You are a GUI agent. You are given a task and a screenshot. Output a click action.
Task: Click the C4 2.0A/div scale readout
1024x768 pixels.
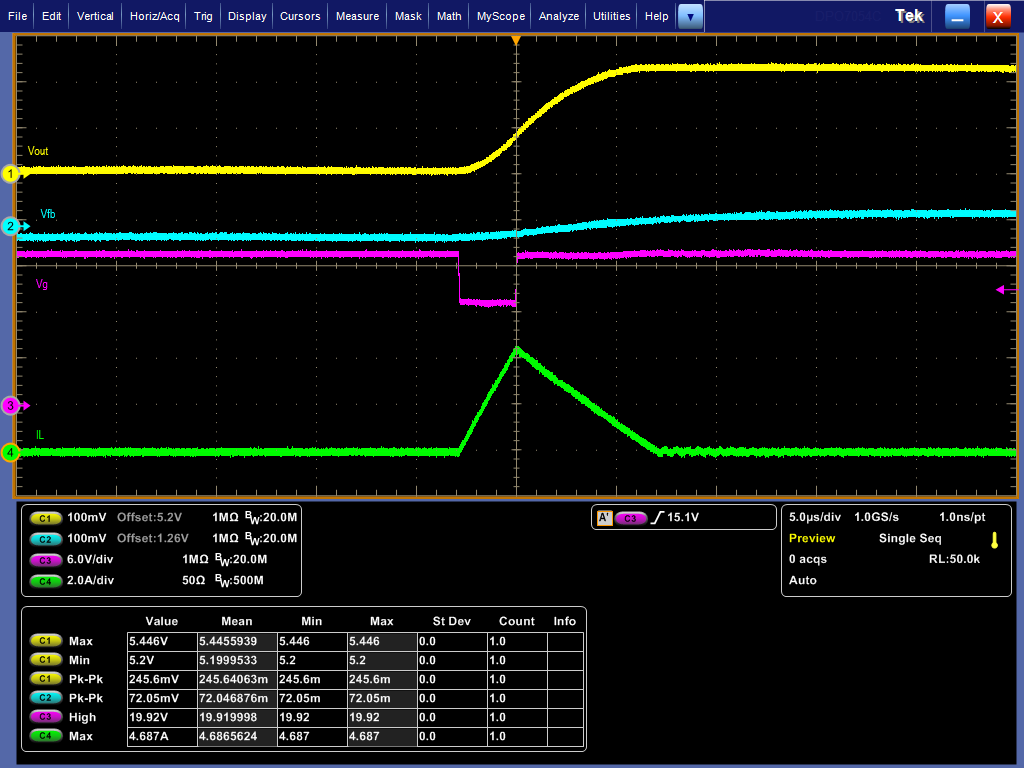tap(90, 580)
